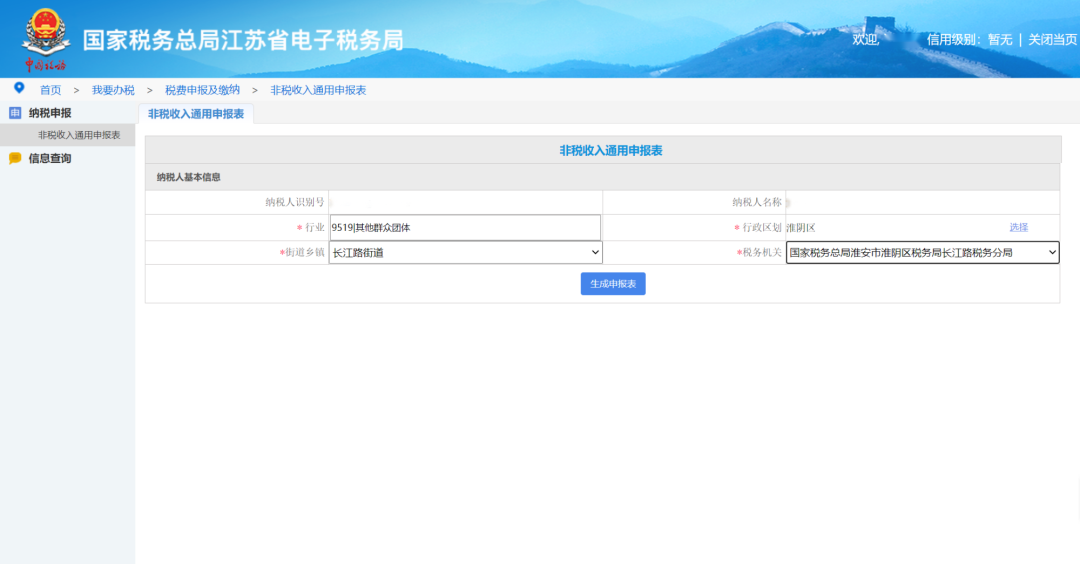Screen dimensions: 1080x564
Task: Click the 淮阴区 administrative region value
Action: click(800, 228)
